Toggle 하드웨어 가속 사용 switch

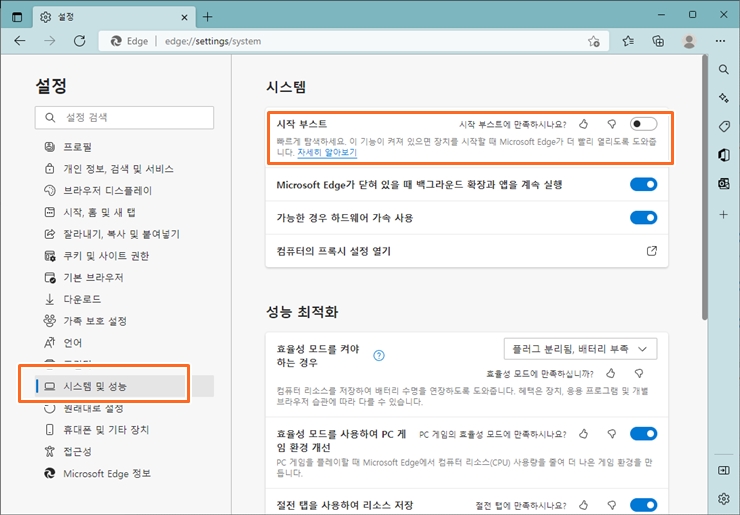pyautogui.click(x=643, y=218)
